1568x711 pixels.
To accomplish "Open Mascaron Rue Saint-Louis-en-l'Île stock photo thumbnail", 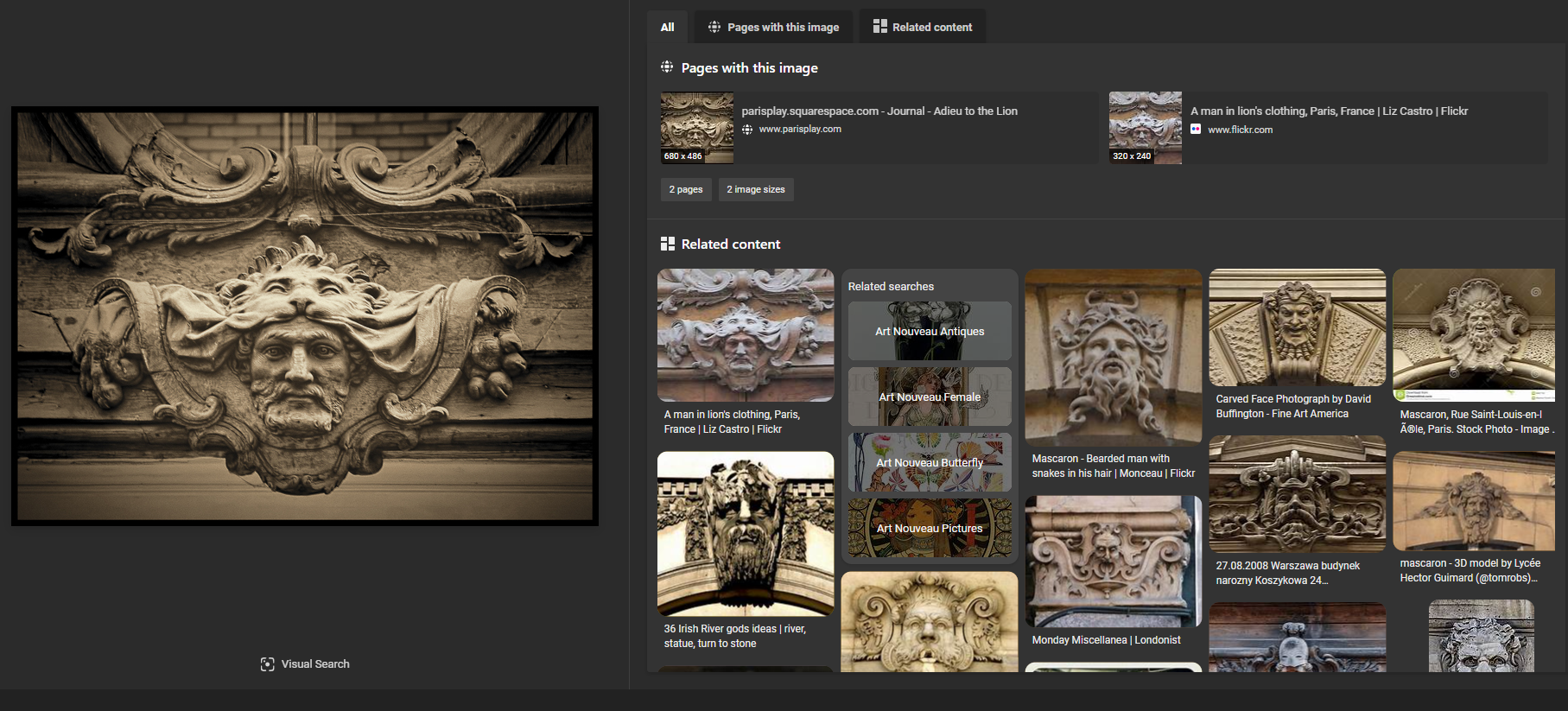I will (1474, 335).
